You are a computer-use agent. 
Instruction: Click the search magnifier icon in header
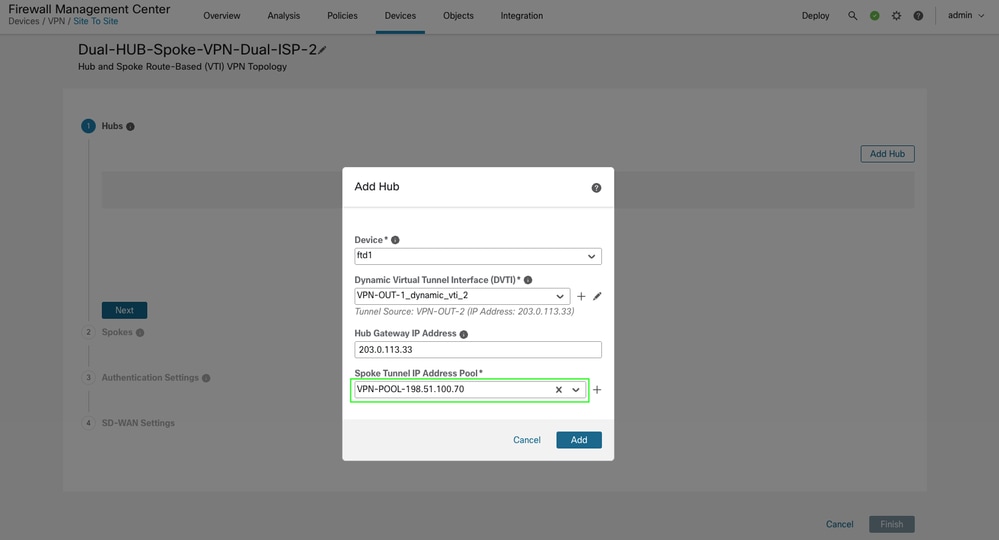click(x=852, y=16)
